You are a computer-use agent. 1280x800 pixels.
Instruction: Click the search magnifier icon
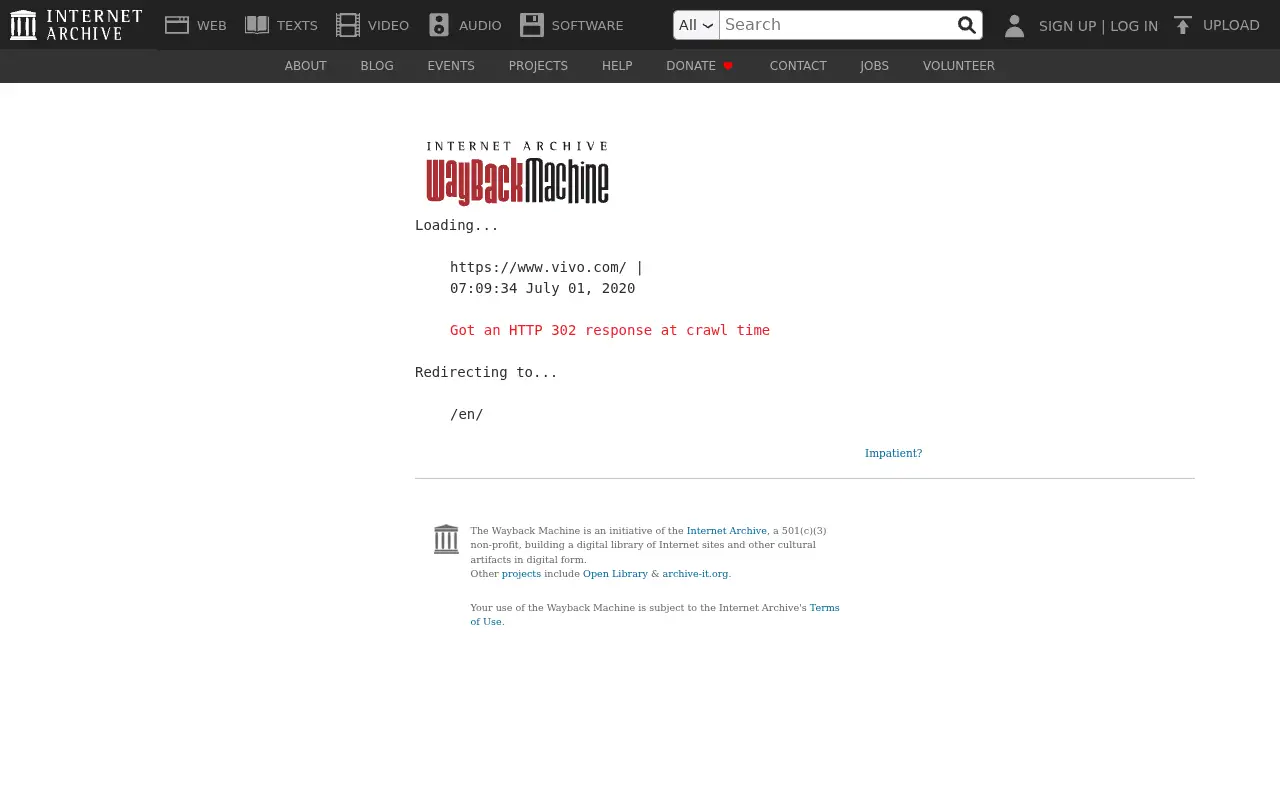[x=966, y=25]
